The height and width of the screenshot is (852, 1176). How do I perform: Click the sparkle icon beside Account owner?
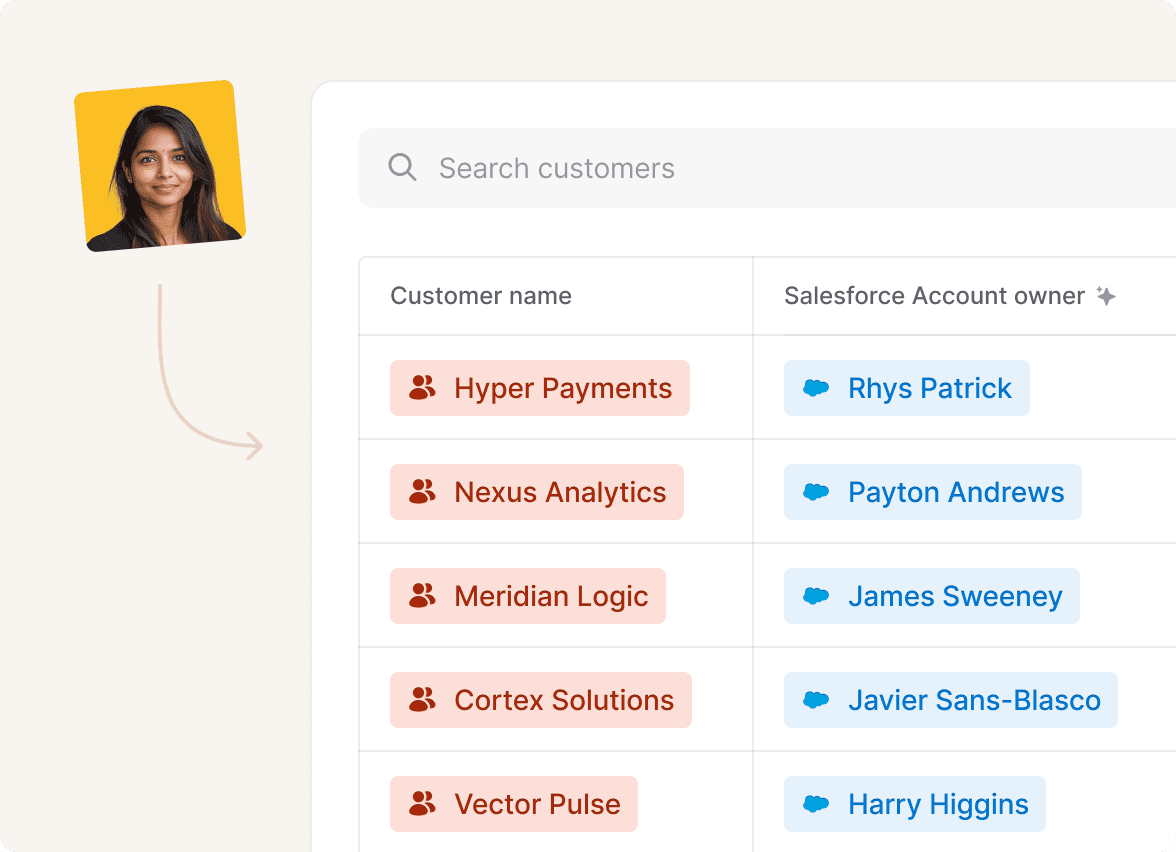click(1106, 296)
